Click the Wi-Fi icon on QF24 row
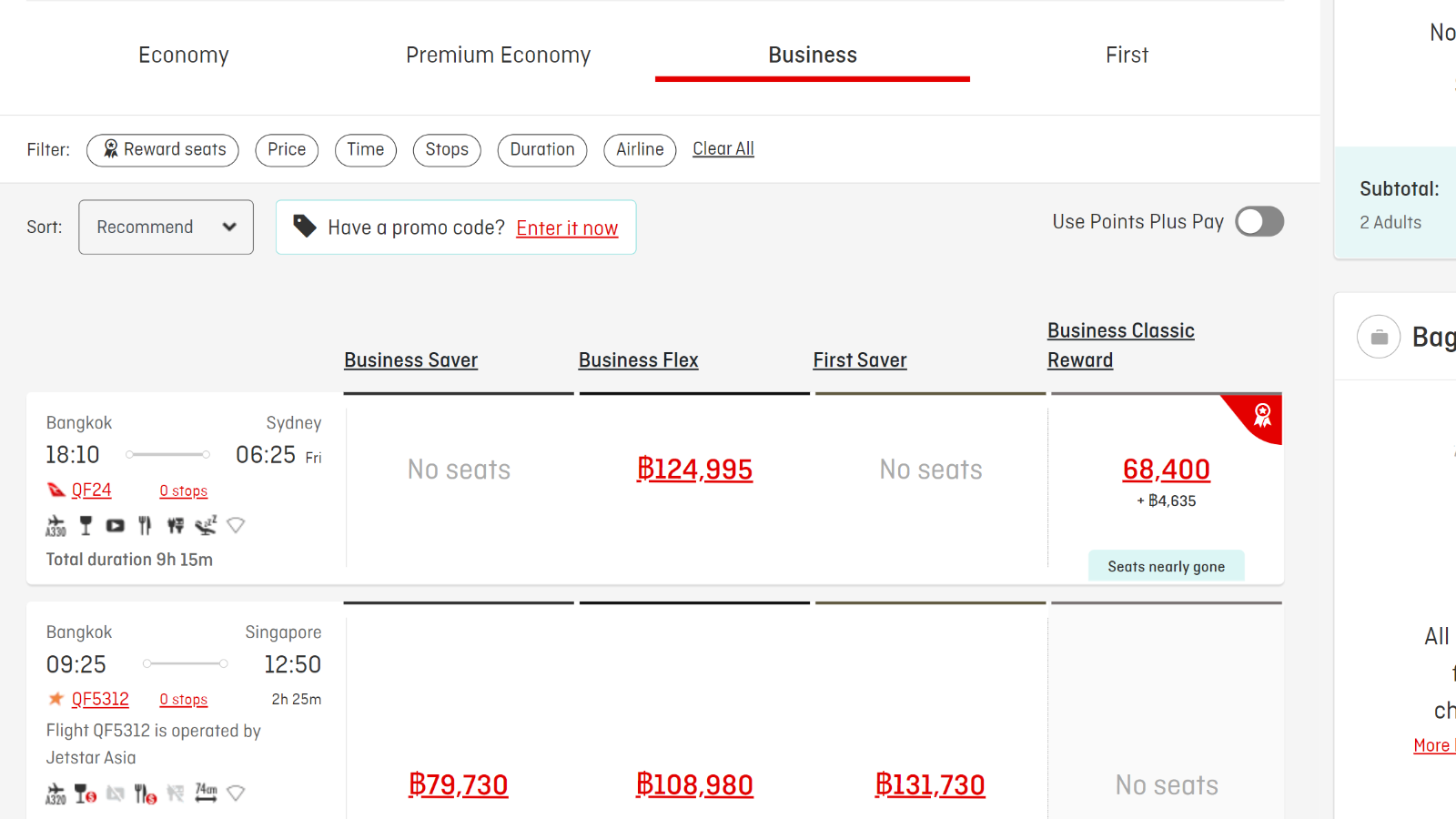 (x=236, y=525)
